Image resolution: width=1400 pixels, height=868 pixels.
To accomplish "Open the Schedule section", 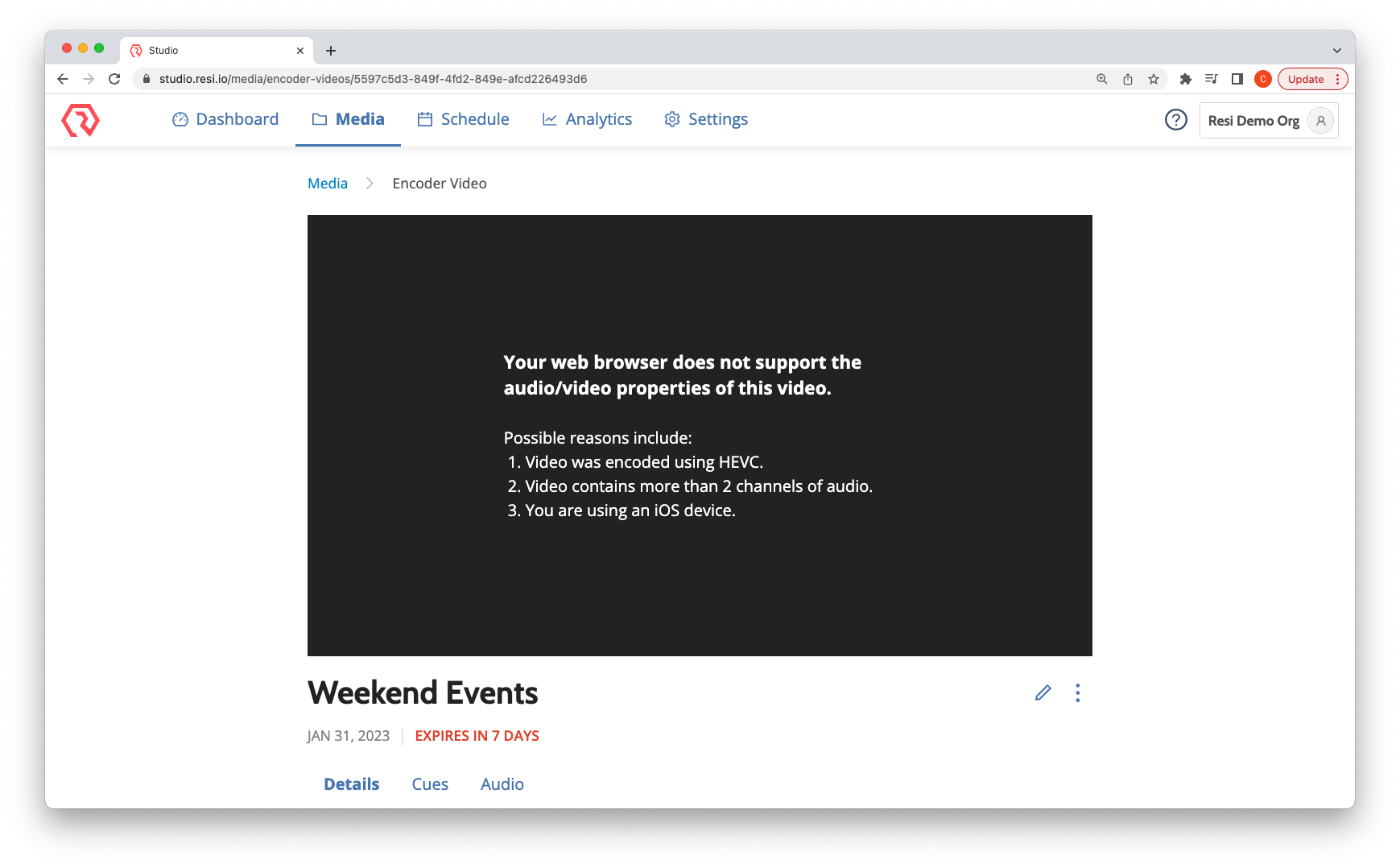I will (463, 119).
